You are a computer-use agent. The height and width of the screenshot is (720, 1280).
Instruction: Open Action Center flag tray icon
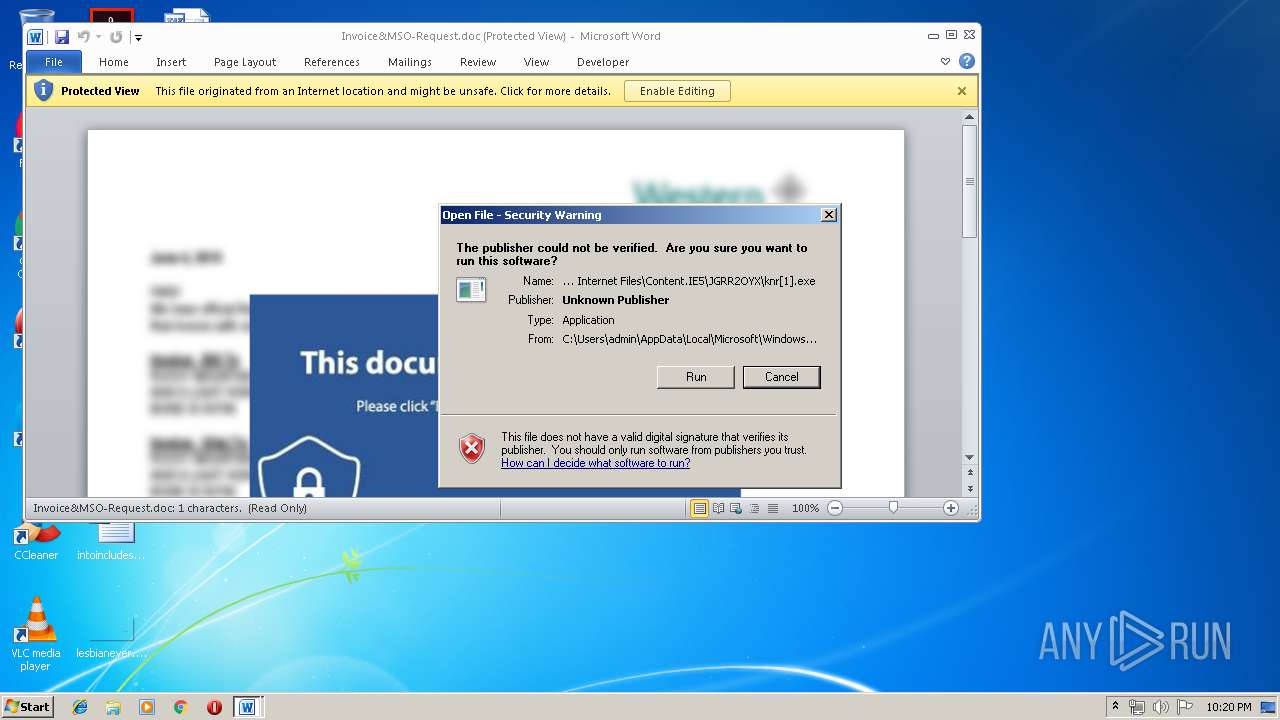point(1184,707)
